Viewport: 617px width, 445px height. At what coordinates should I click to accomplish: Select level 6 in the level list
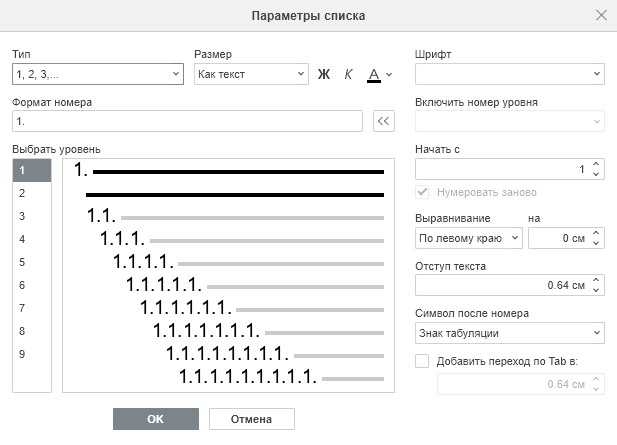click(32, 285)
